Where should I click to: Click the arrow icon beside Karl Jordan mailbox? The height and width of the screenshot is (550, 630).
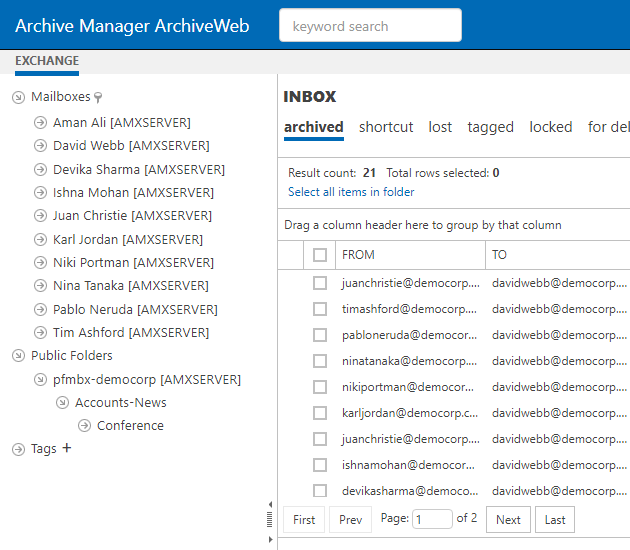[40, 239]
